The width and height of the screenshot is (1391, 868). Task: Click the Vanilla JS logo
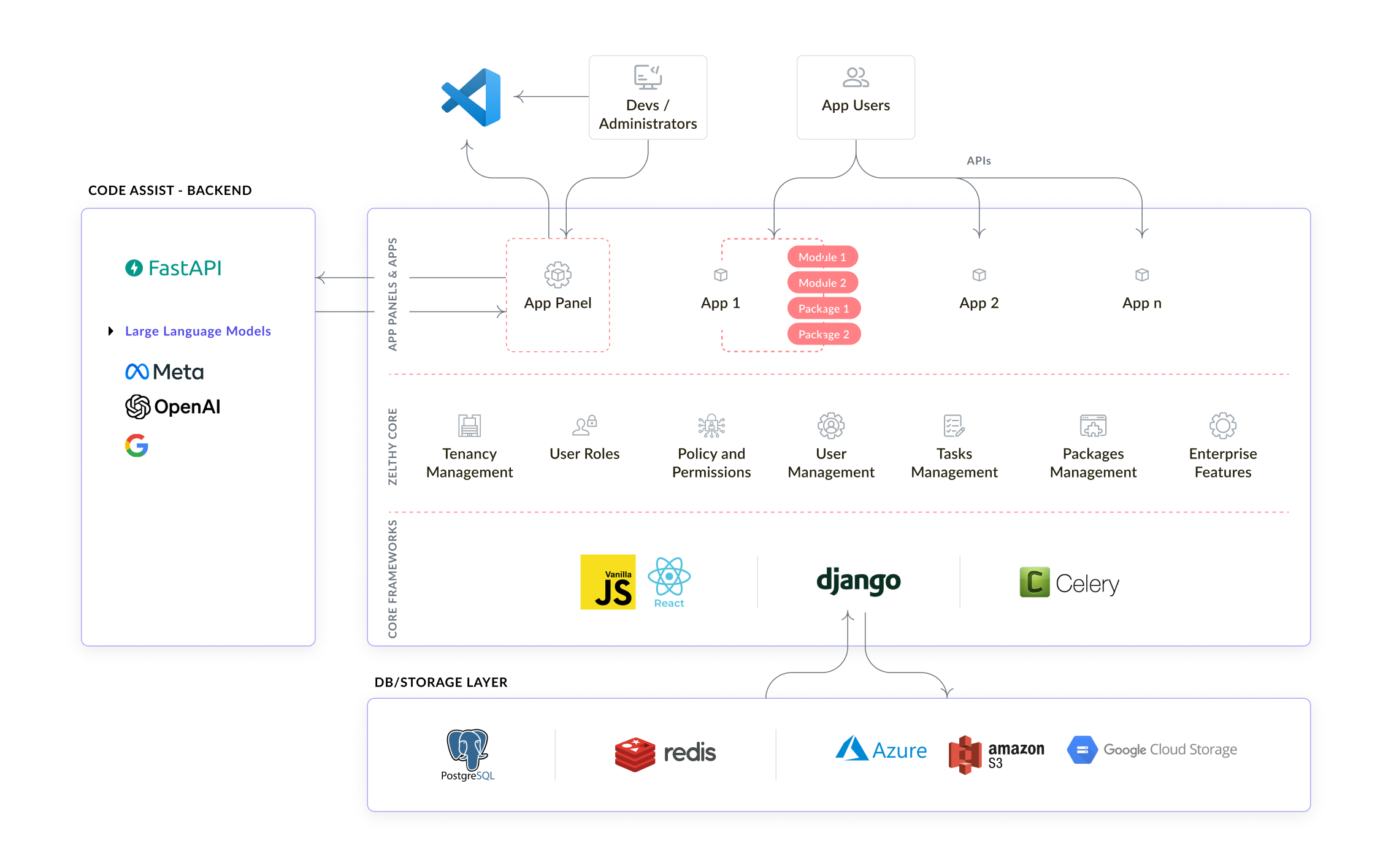tap(608, 582)
